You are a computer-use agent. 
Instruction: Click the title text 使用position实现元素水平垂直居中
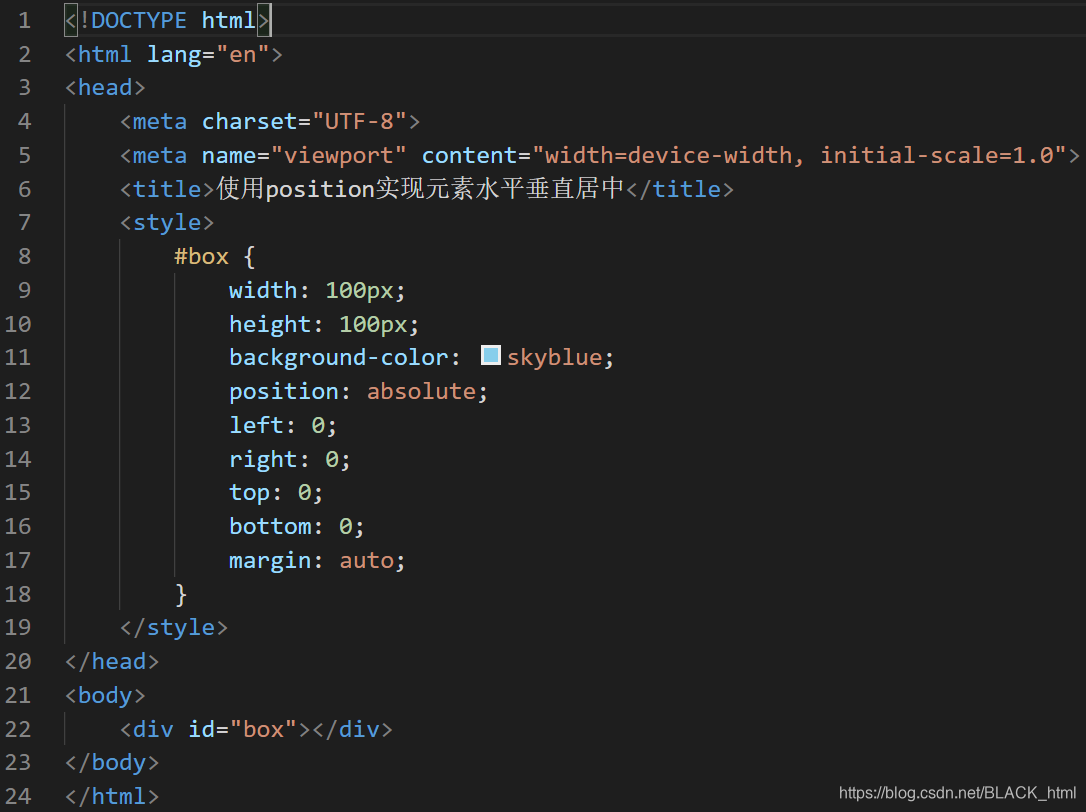click(x=420, y=188)
